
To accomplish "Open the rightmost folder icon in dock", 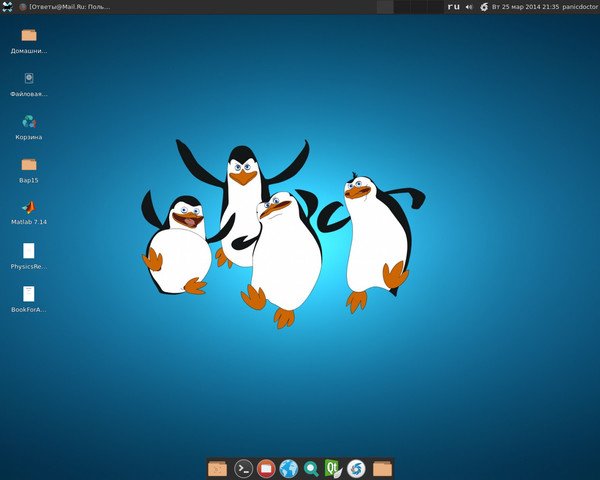I will pyautogui.click(x=382, y=468).
